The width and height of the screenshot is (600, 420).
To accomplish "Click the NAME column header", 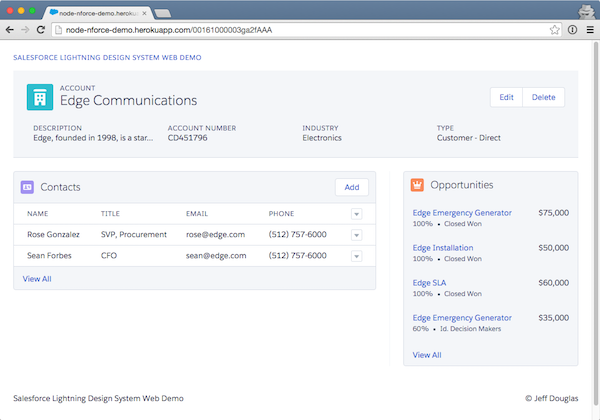I will [x=38, y=213].
